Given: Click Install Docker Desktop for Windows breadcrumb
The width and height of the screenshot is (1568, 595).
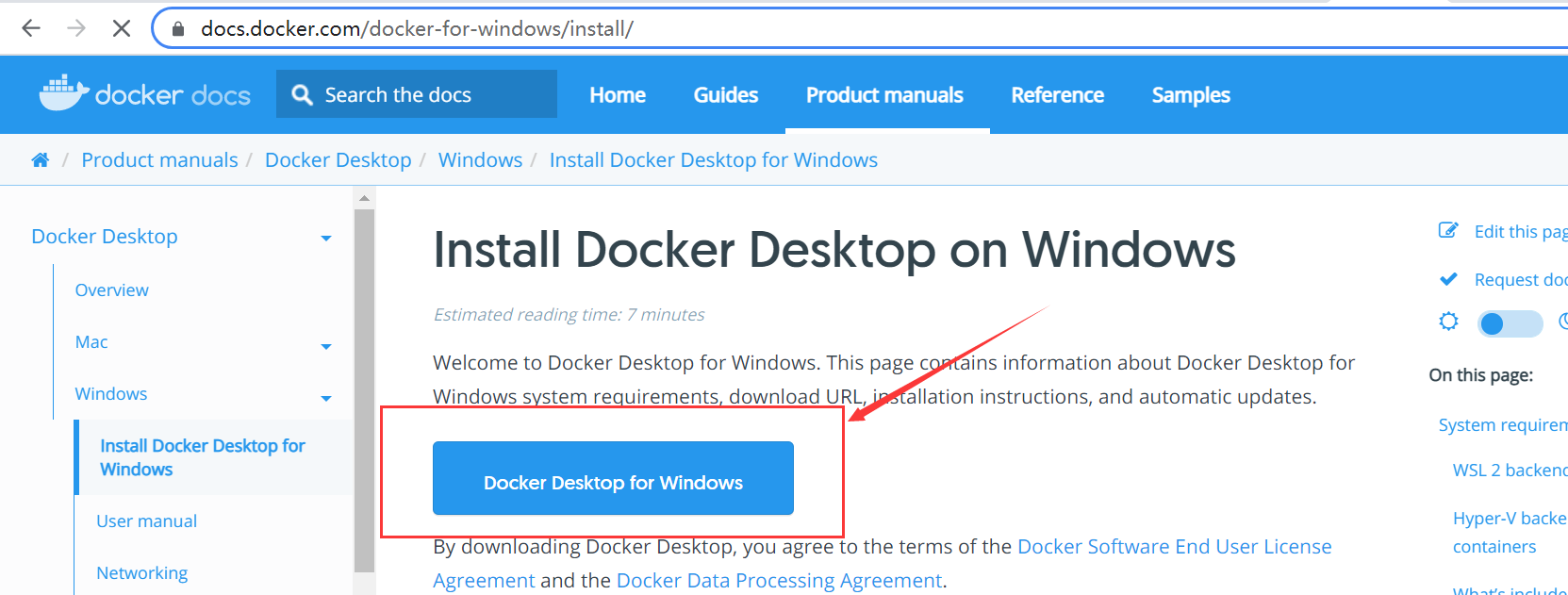Looking at the screenshot, I should (713, 160).
